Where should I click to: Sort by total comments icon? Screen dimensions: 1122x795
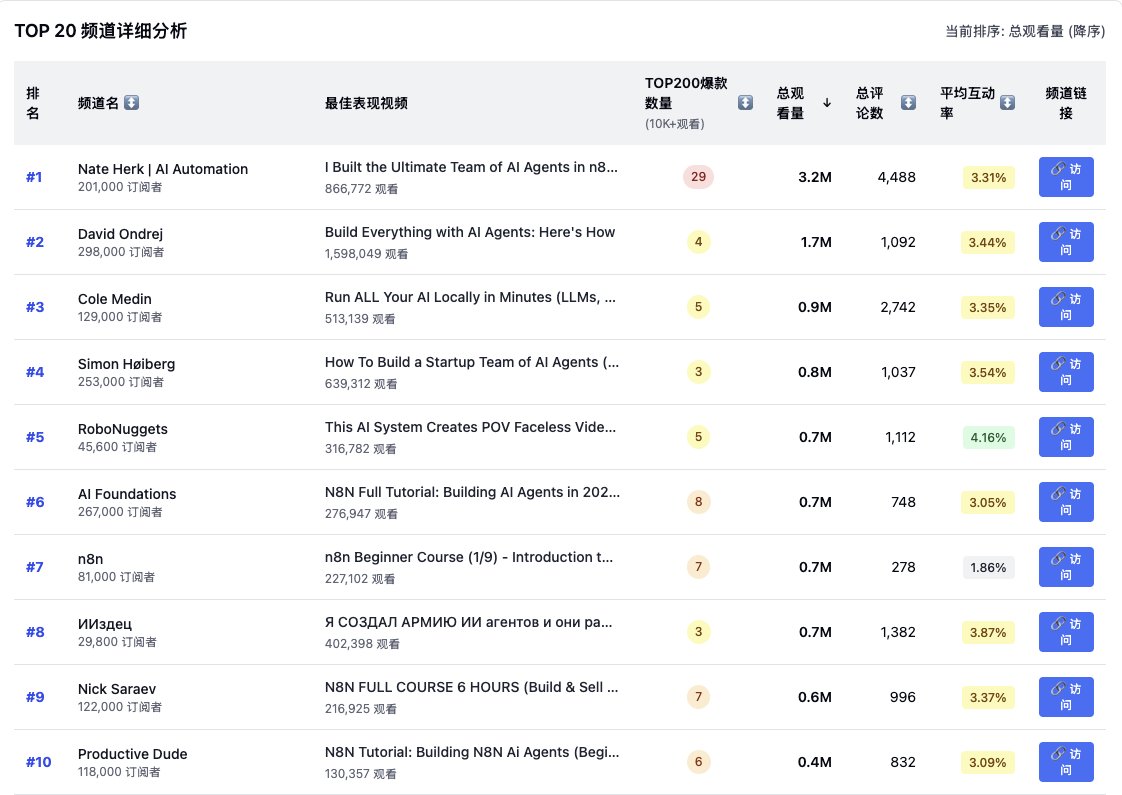(x=908, y=102)
